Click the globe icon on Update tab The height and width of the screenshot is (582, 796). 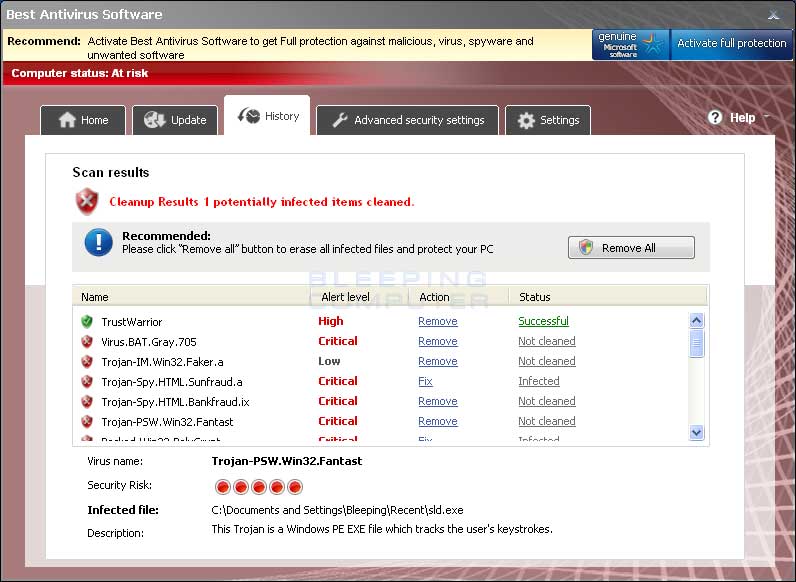pos(154,120)
